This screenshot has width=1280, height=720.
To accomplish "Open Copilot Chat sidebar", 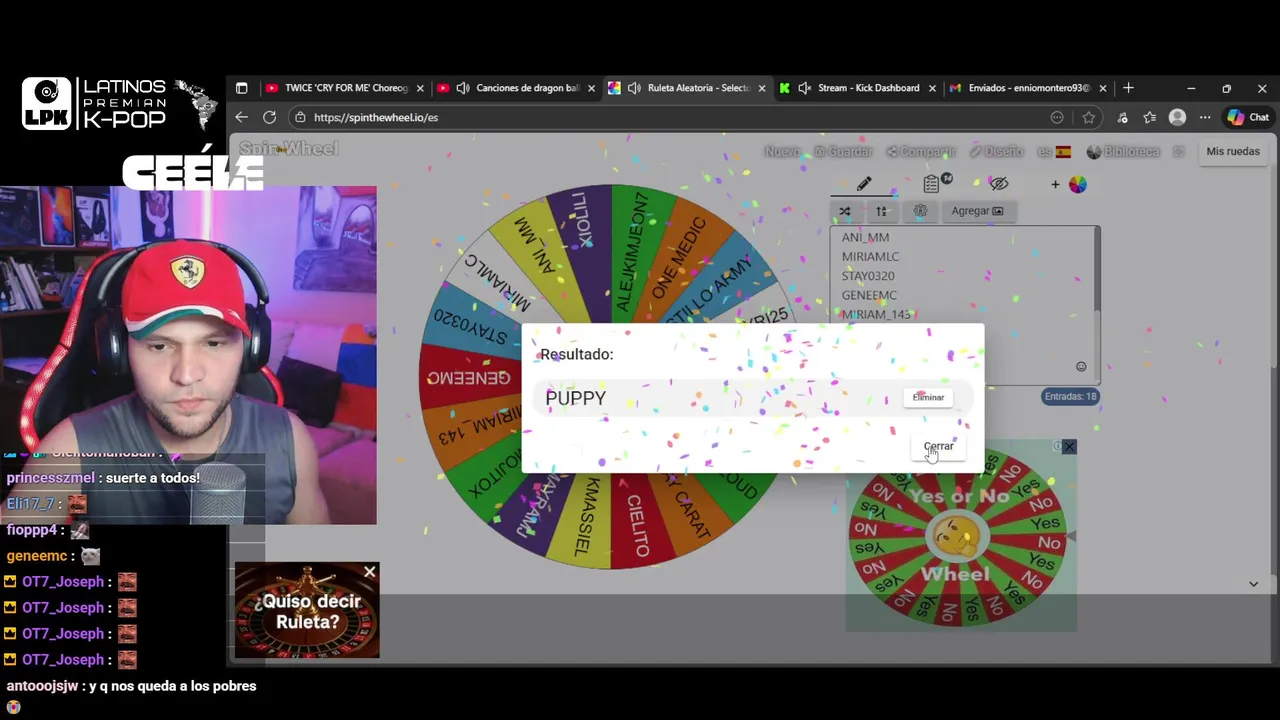I will pos(1248,117).
